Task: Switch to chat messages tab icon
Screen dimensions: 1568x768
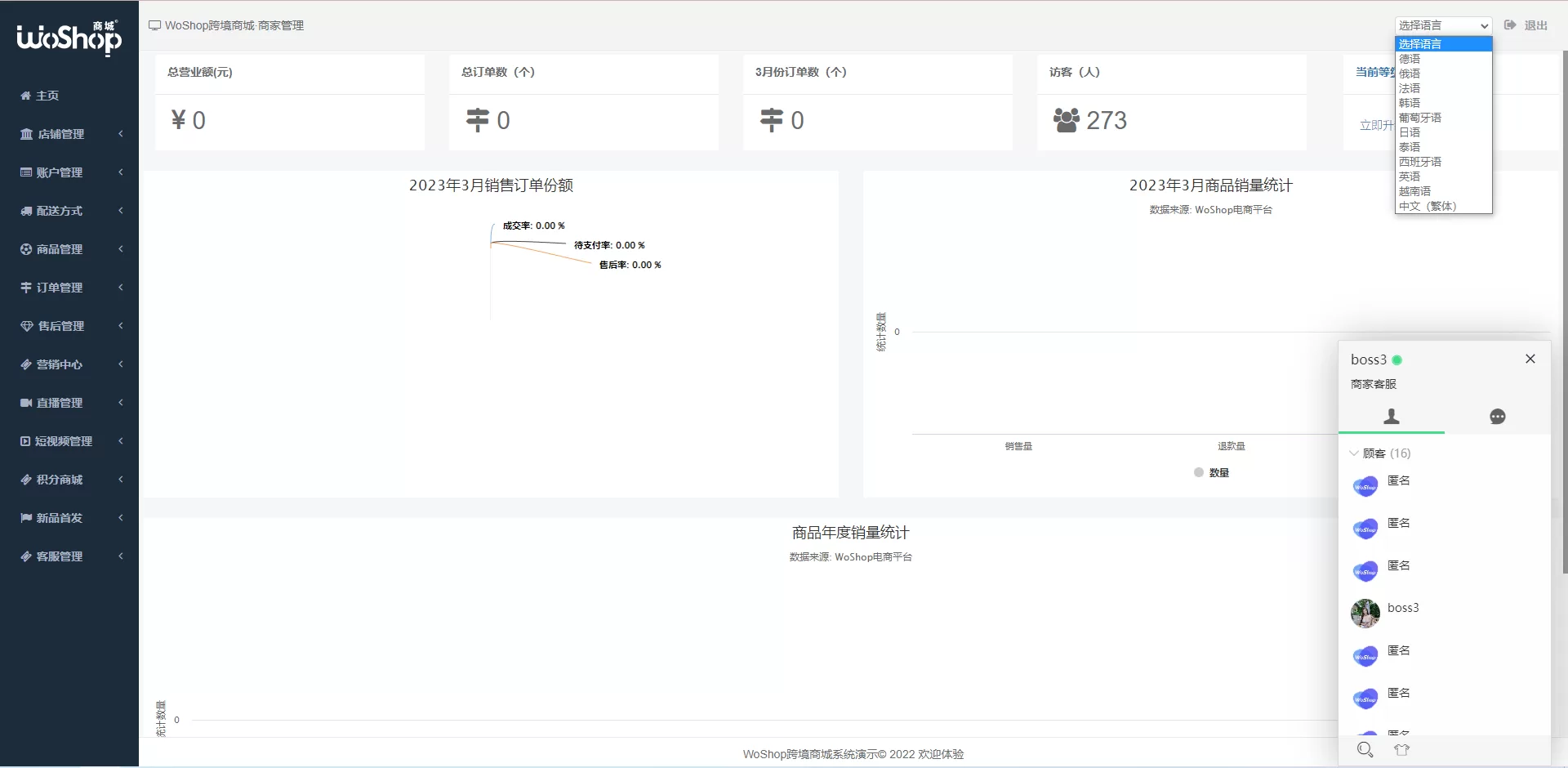Action: pos(1497,417)
